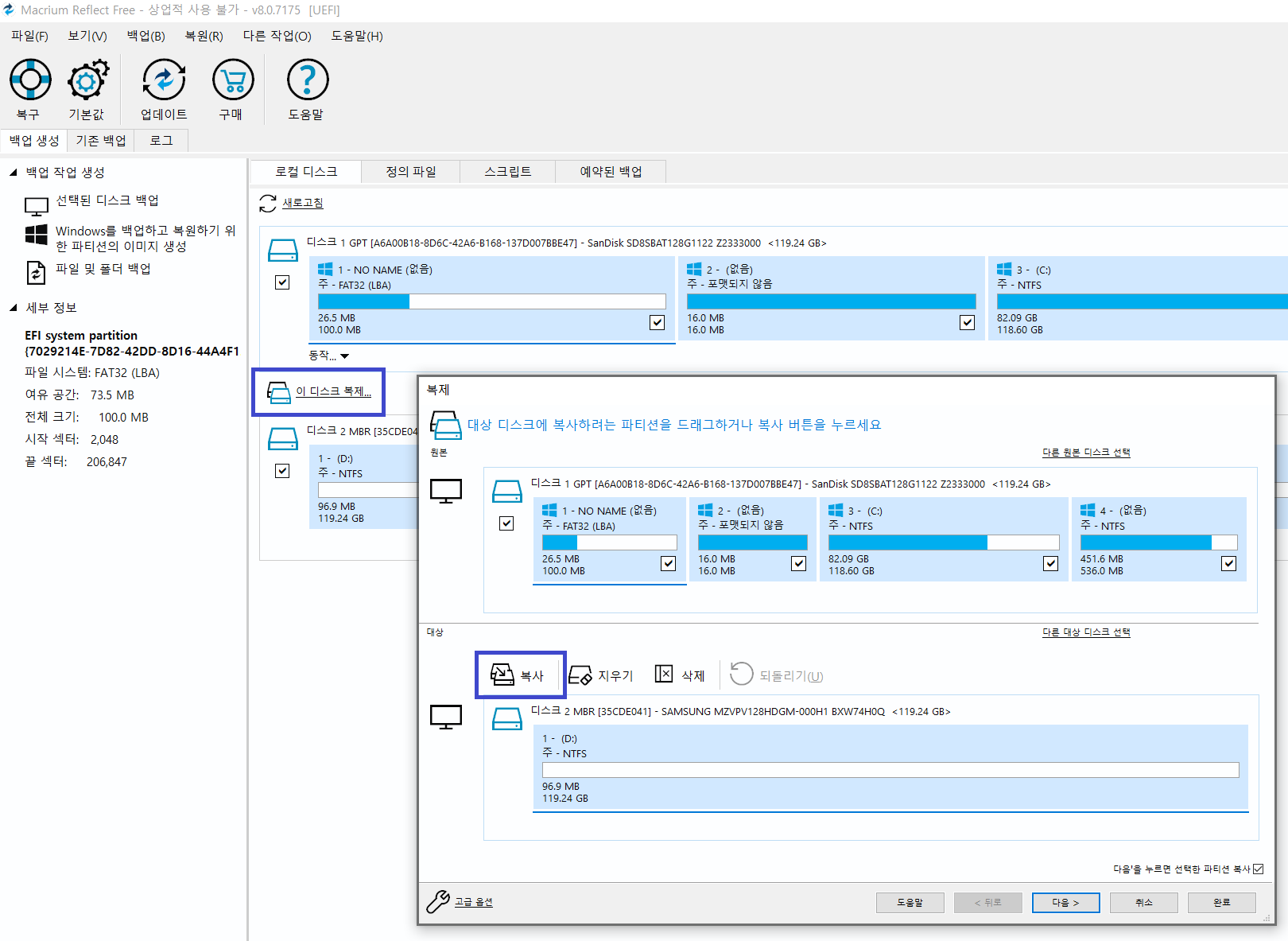Click the 고급 옵션 link
Screen dimensions: 1288x941
[474, 902]
